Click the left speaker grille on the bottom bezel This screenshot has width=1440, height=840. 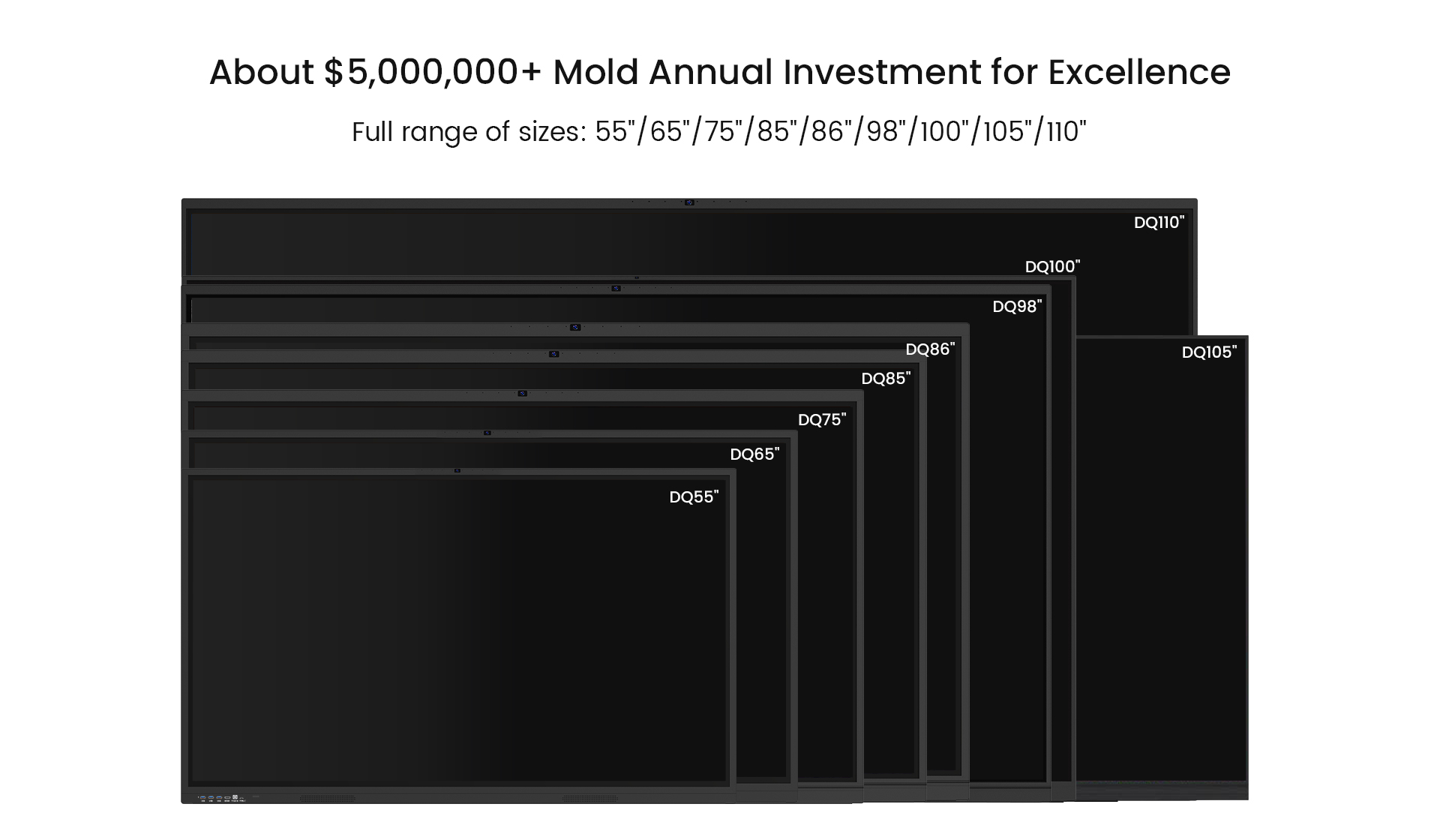tap(328, 798)
